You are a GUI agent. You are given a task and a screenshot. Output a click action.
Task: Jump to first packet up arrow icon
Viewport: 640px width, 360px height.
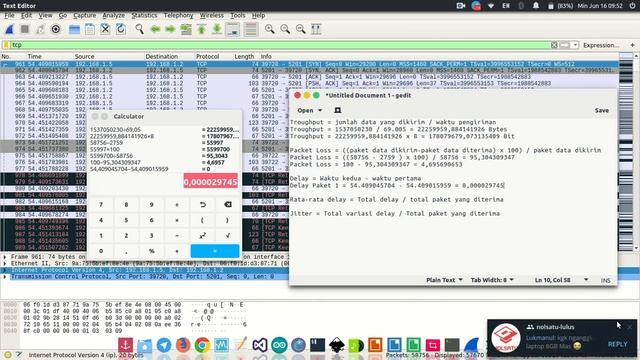[202, 29]
